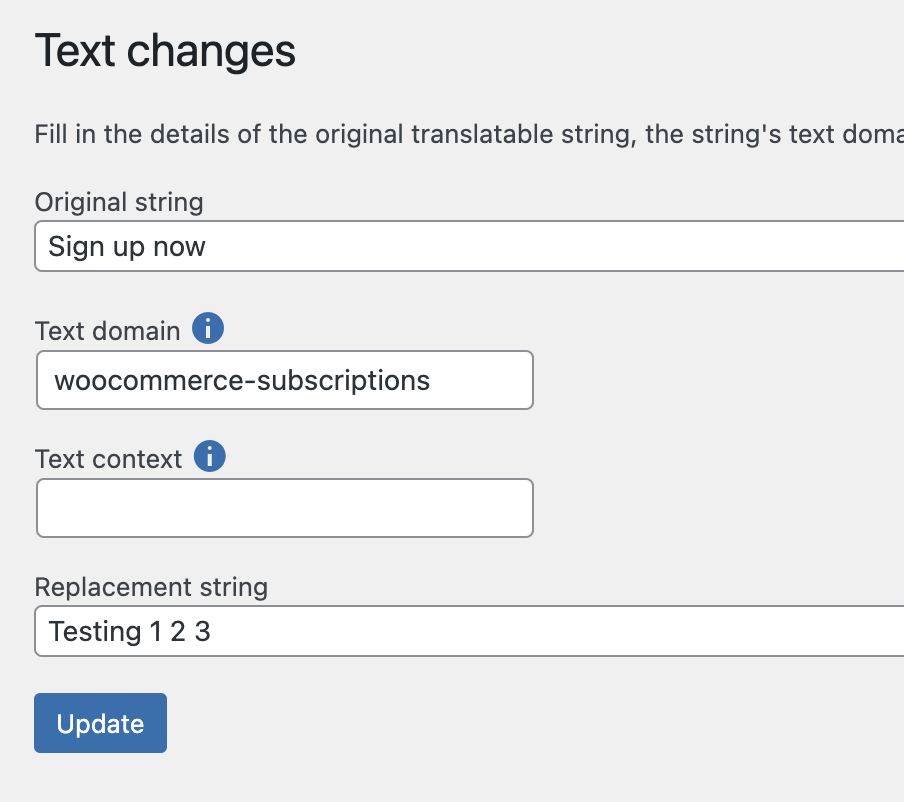
Task: Click the blue info badge beside Text domain
Action: (208, 328)
